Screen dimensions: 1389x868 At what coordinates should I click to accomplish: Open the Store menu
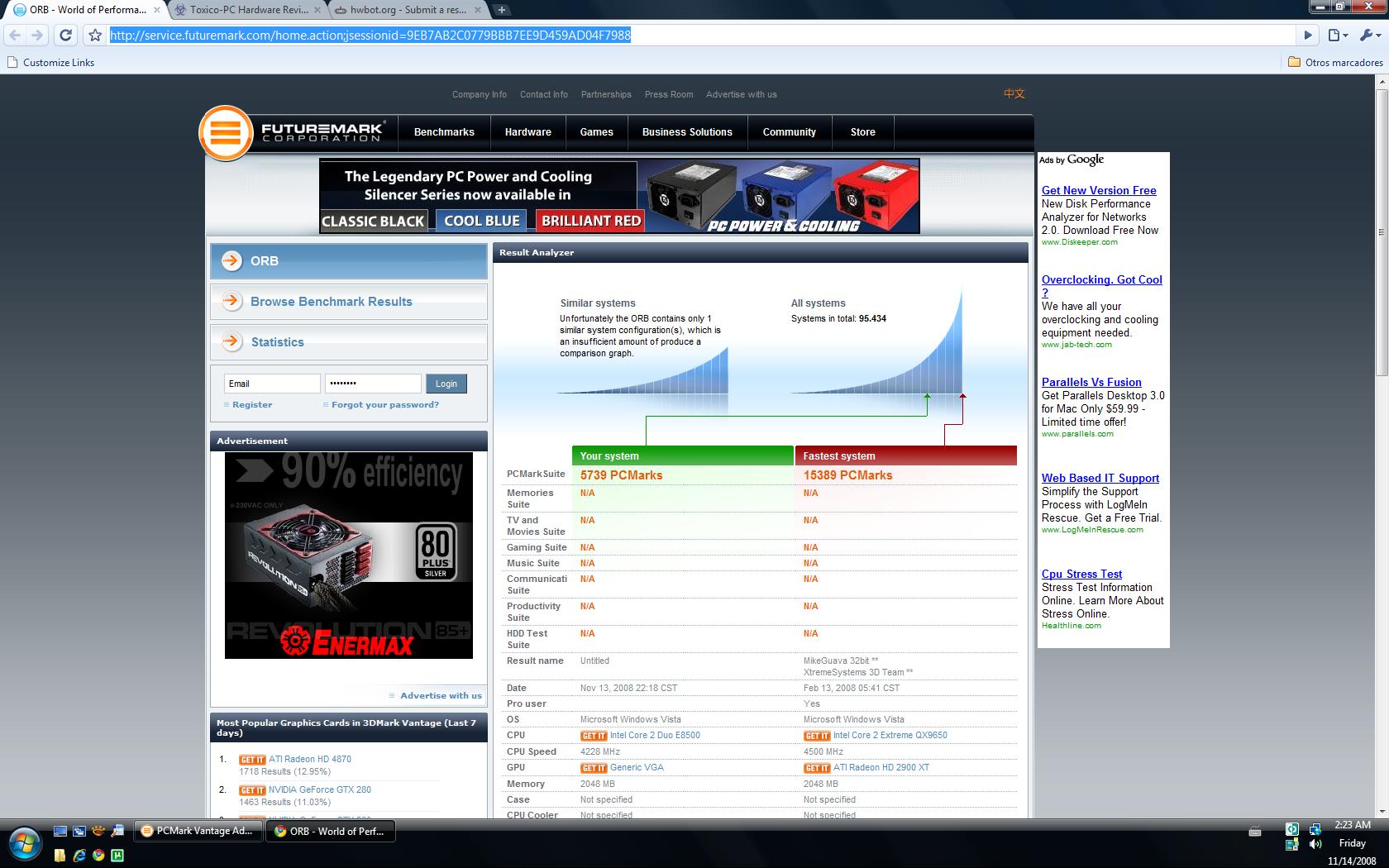[x=862, y=132]
